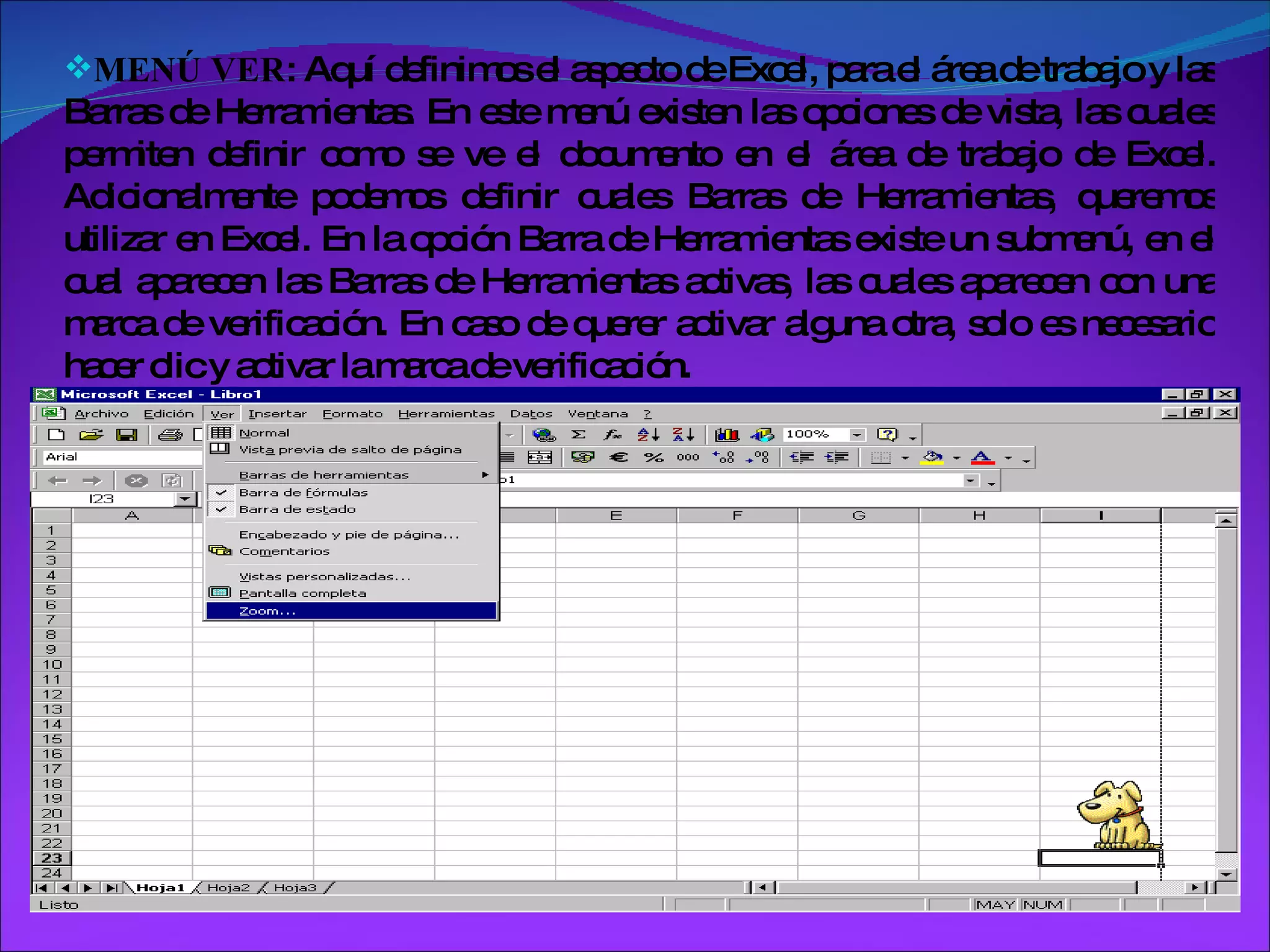Screen dimensions: 1270x952
Task: Open the Borders dropdown arrow
Action: [x=905, y=458]
